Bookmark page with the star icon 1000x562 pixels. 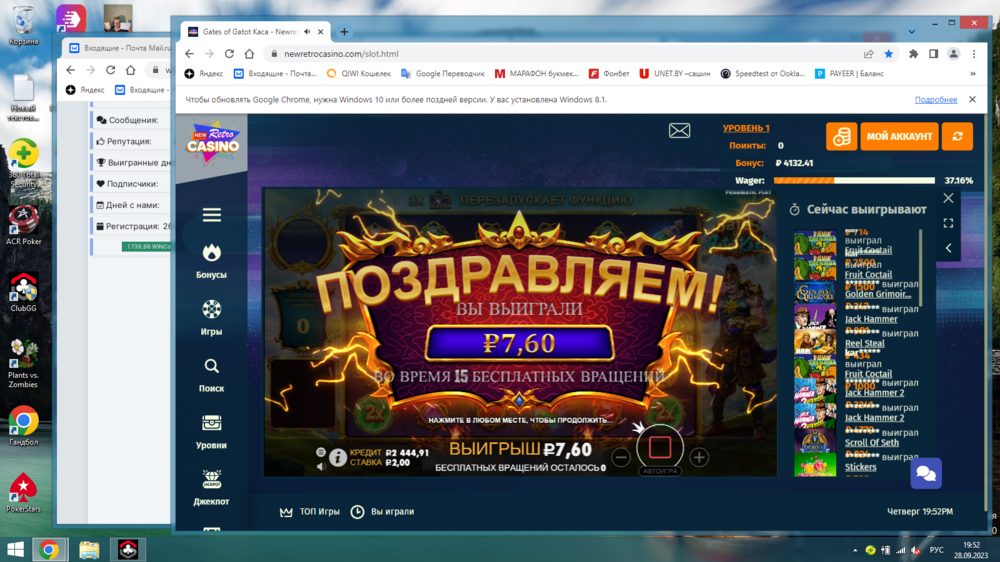pyautogui.click(x=889, y=54)
